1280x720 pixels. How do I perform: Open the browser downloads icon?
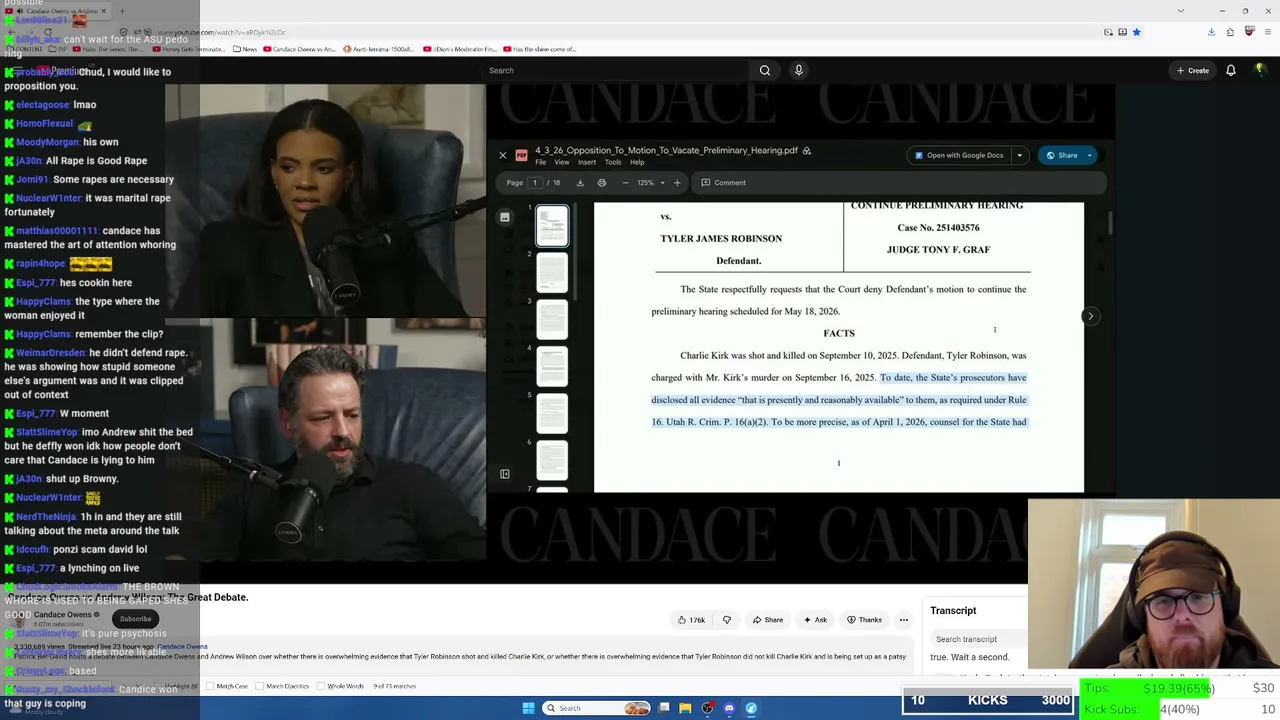tap(1212, 32)
